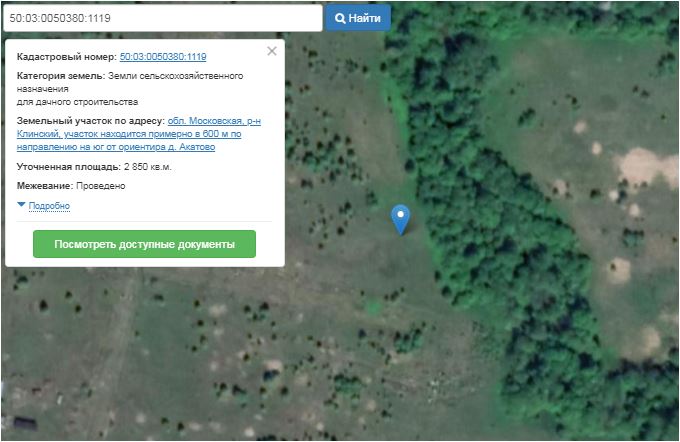Open cadastral number link in the popup
The height and width of the screenshot is (442, 680).
(x=162, y=57)
